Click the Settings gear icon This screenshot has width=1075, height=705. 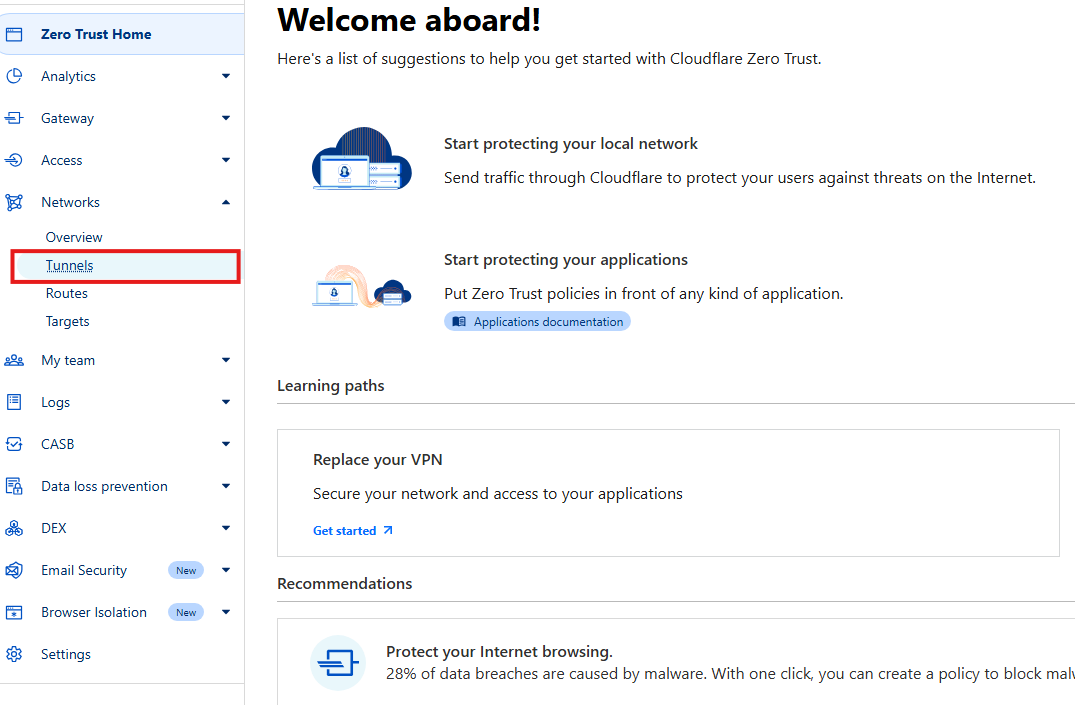click(14, 654)
